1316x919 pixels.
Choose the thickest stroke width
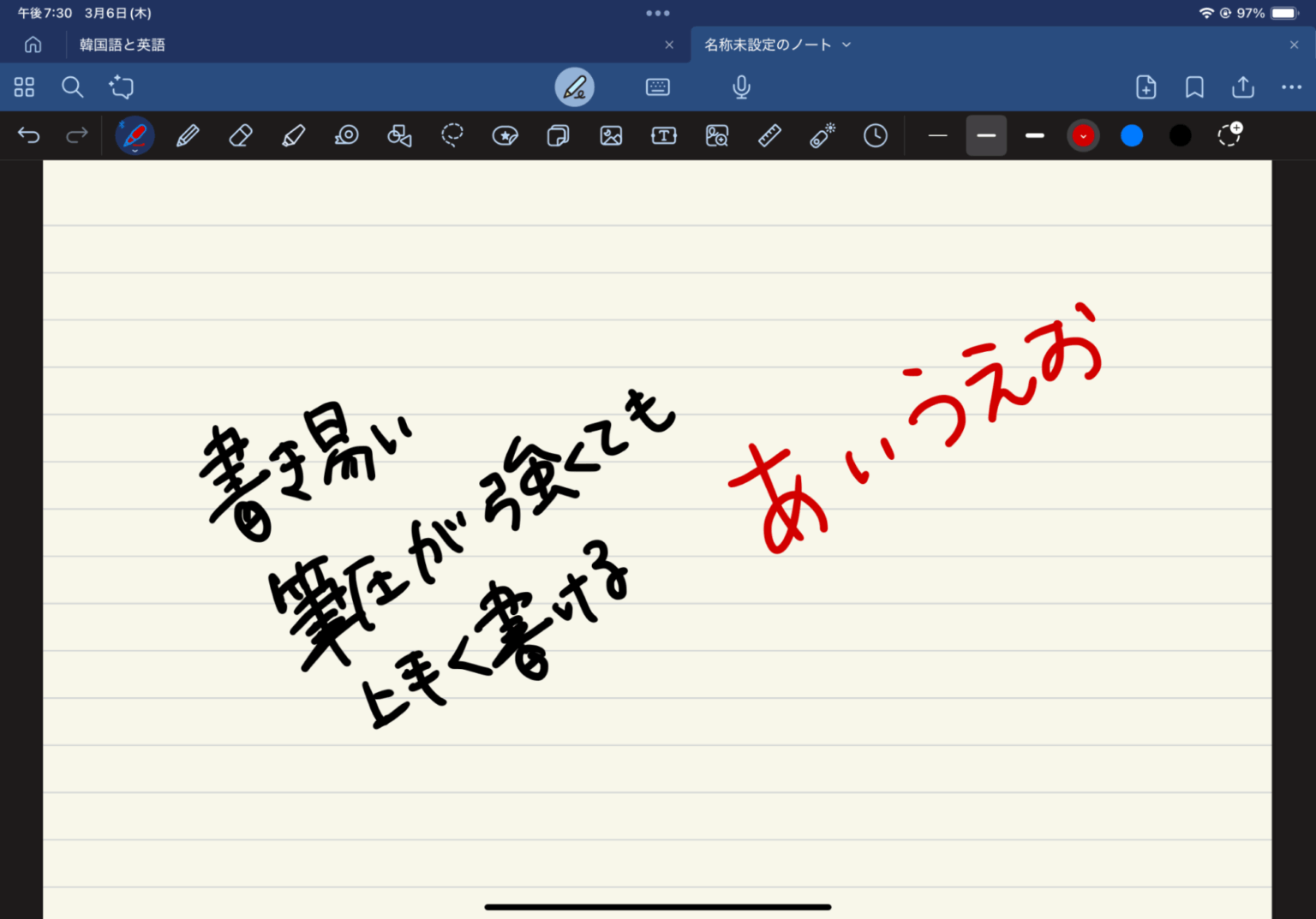[x=1035, y=135]
